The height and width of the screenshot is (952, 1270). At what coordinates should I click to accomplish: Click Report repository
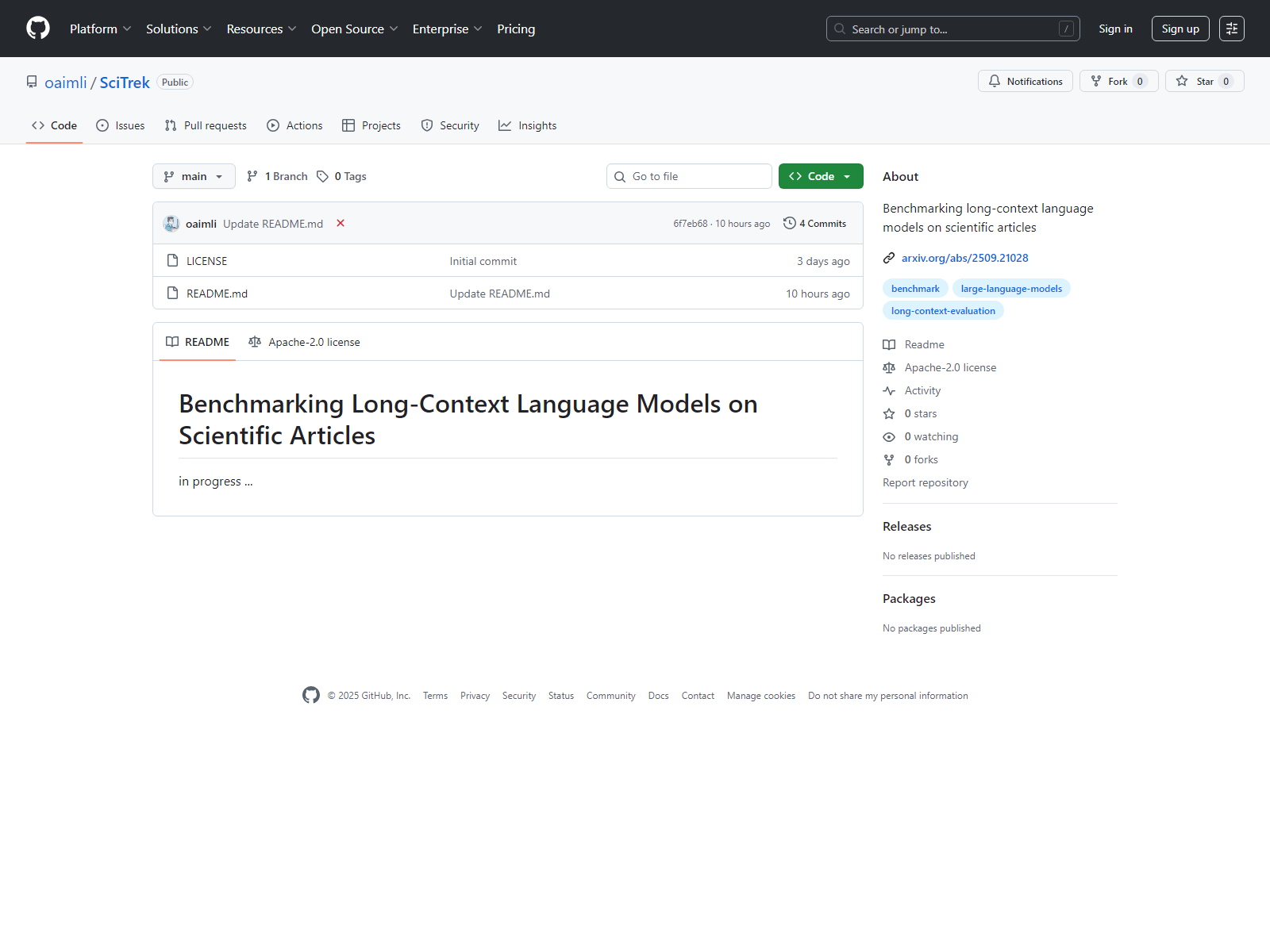(x=926, y=482)
